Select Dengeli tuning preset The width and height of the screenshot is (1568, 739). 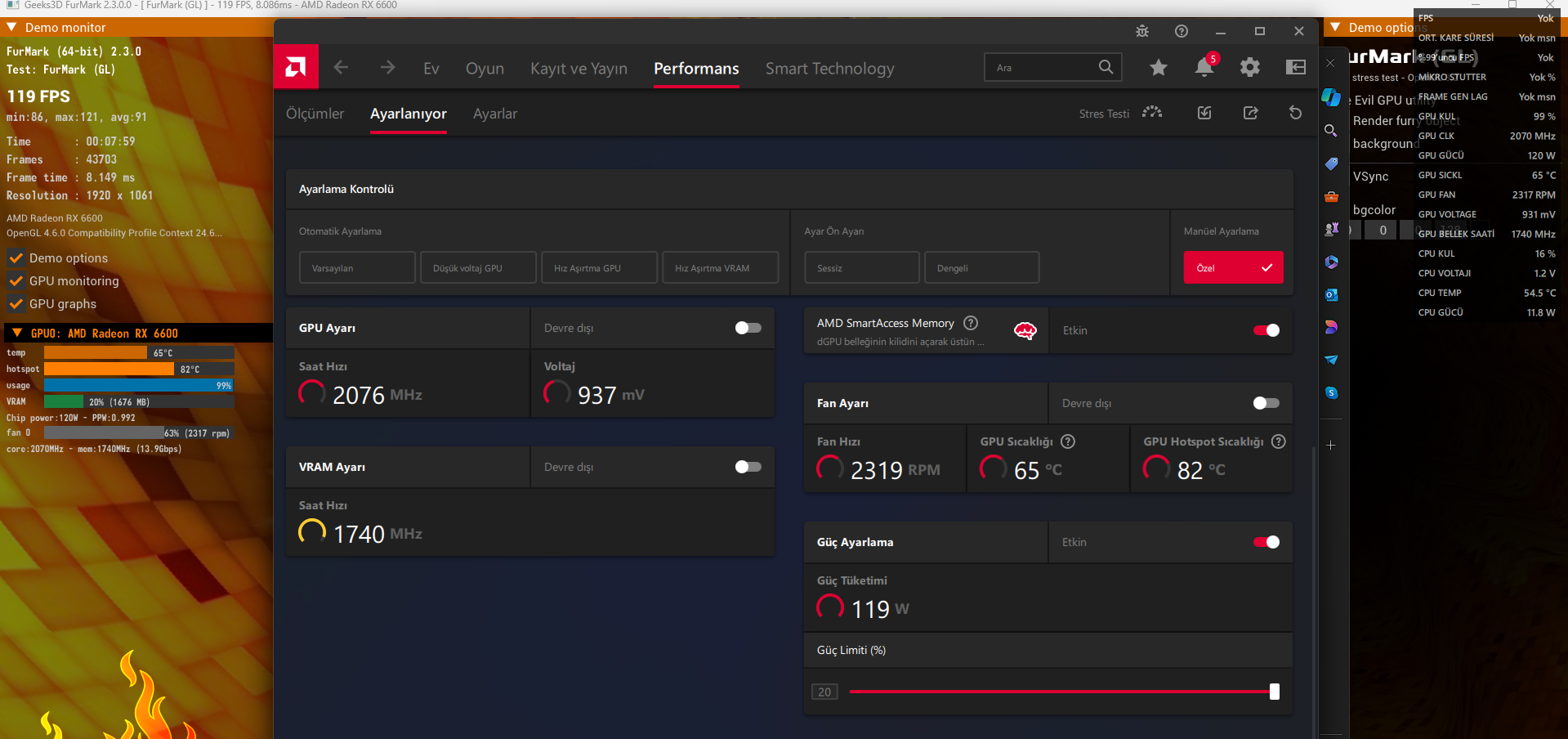click(981, 267)
